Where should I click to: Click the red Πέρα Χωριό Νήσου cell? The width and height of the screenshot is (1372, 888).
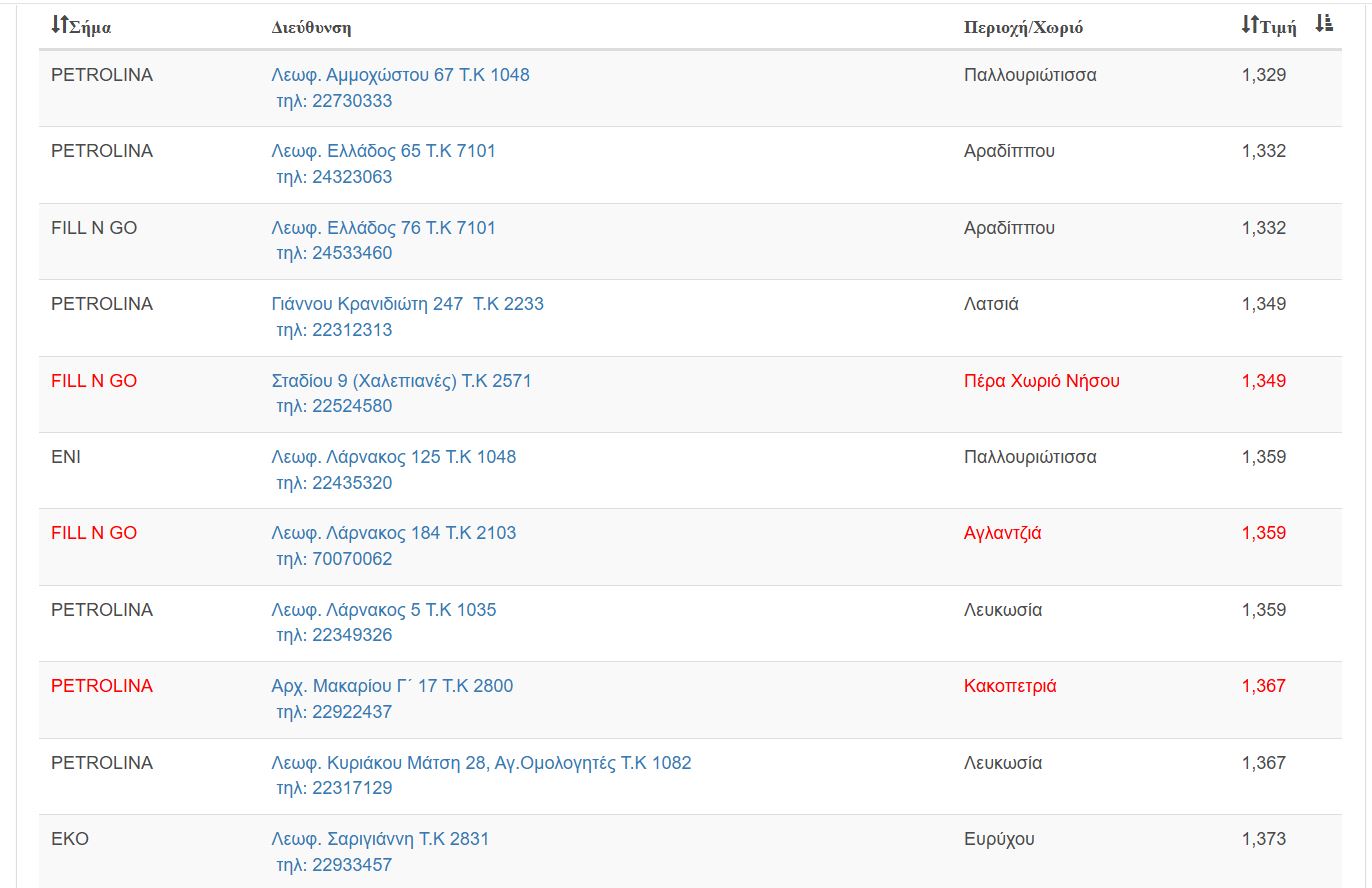[1041, 381]
